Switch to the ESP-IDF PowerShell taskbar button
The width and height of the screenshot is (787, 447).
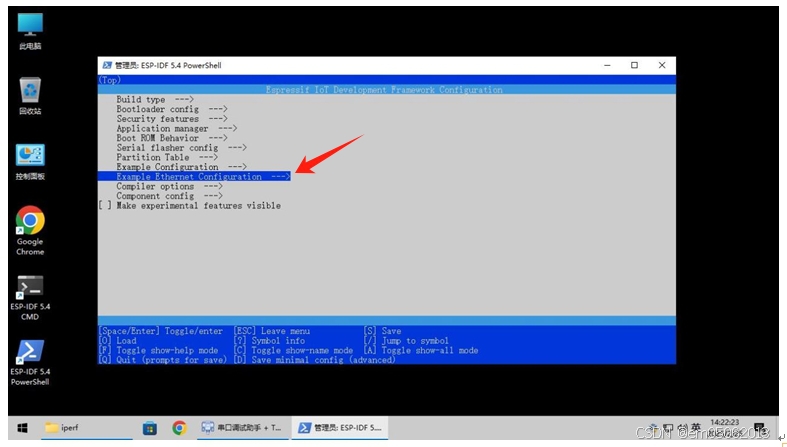click(x=340, y=428)
